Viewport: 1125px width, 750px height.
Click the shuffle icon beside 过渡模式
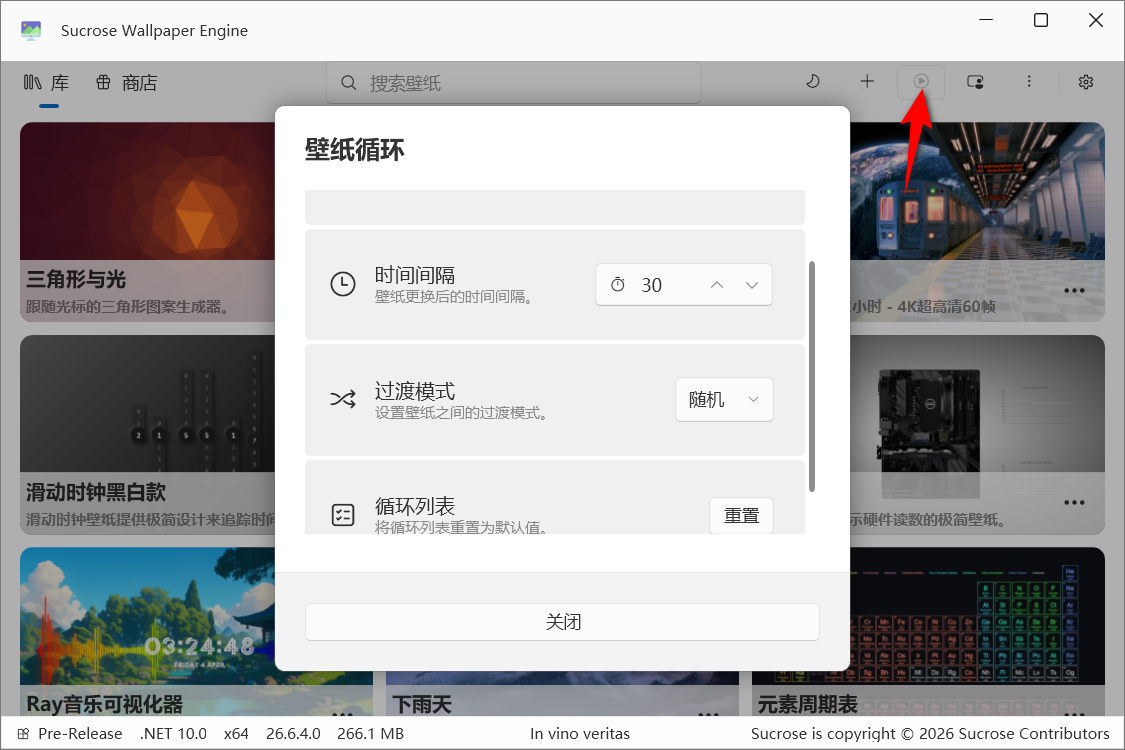pos(343,399)
